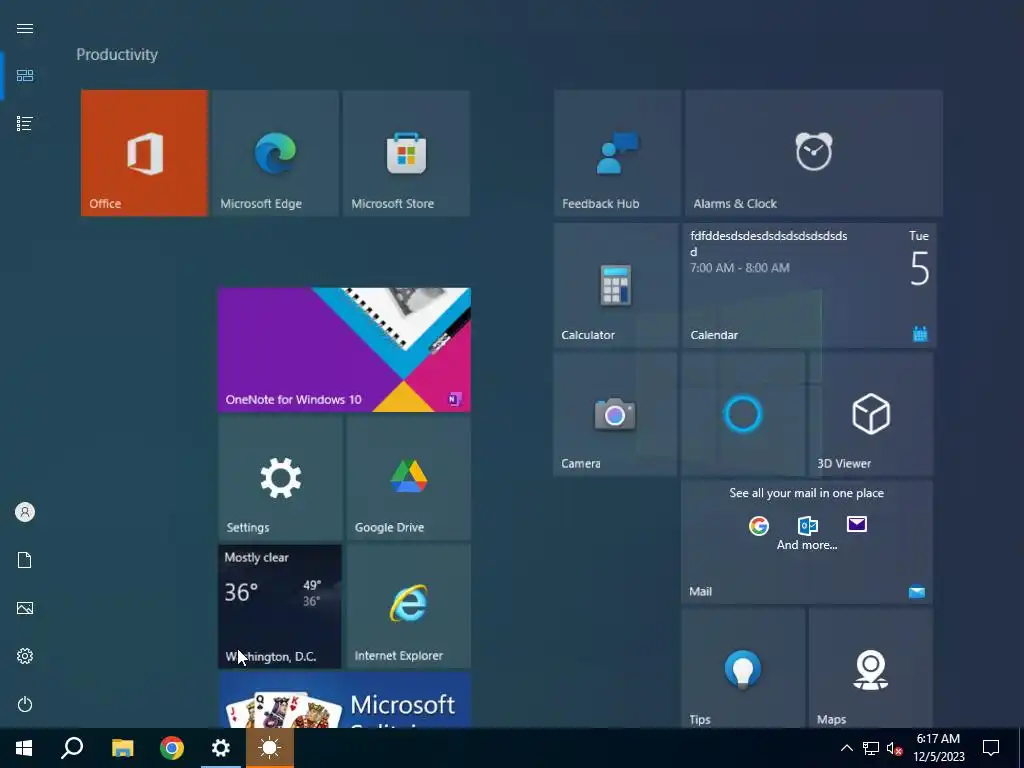Launch the Calculator tile
The width and height of the screenshot is (1024, 768).
pyautogui.click(x=616, y=285)
